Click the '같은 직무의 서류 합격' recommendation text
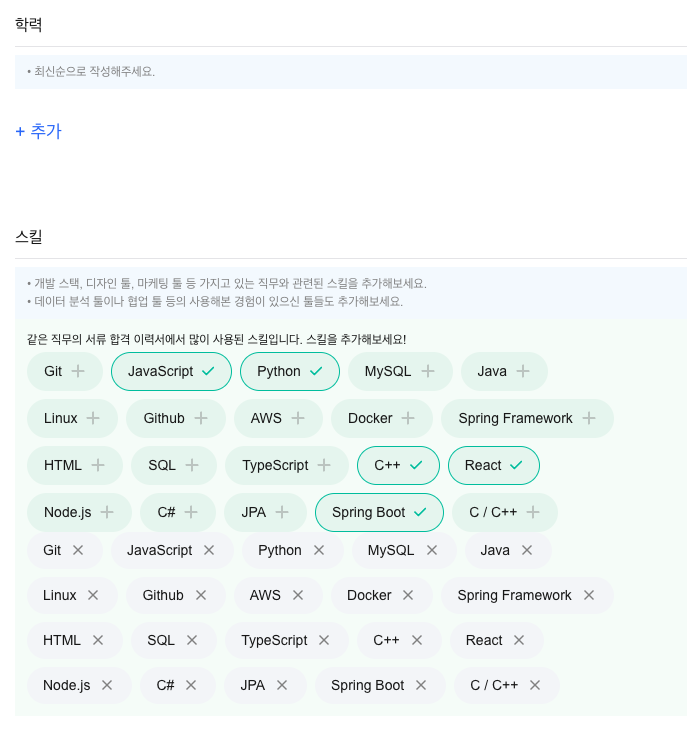 pyautogui.click(x=216, y=339)
